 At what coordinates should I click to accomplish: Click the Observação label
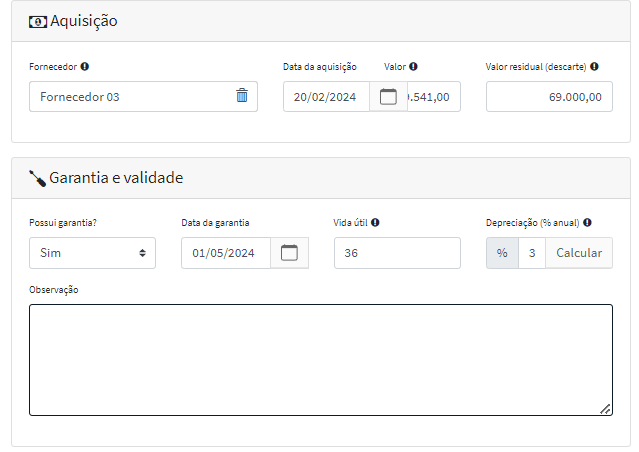tap(54, 290)
